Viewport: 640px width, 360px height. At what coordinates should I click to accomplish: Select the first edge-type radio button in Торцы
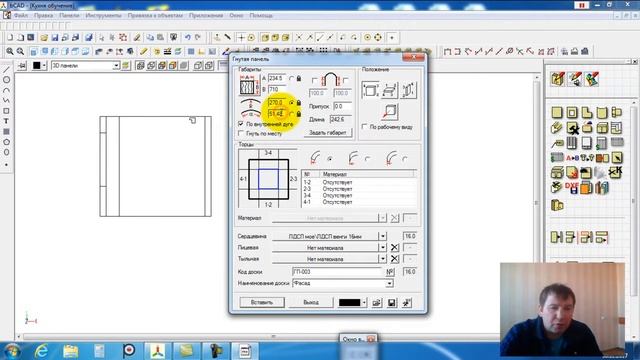pos(330,159)
